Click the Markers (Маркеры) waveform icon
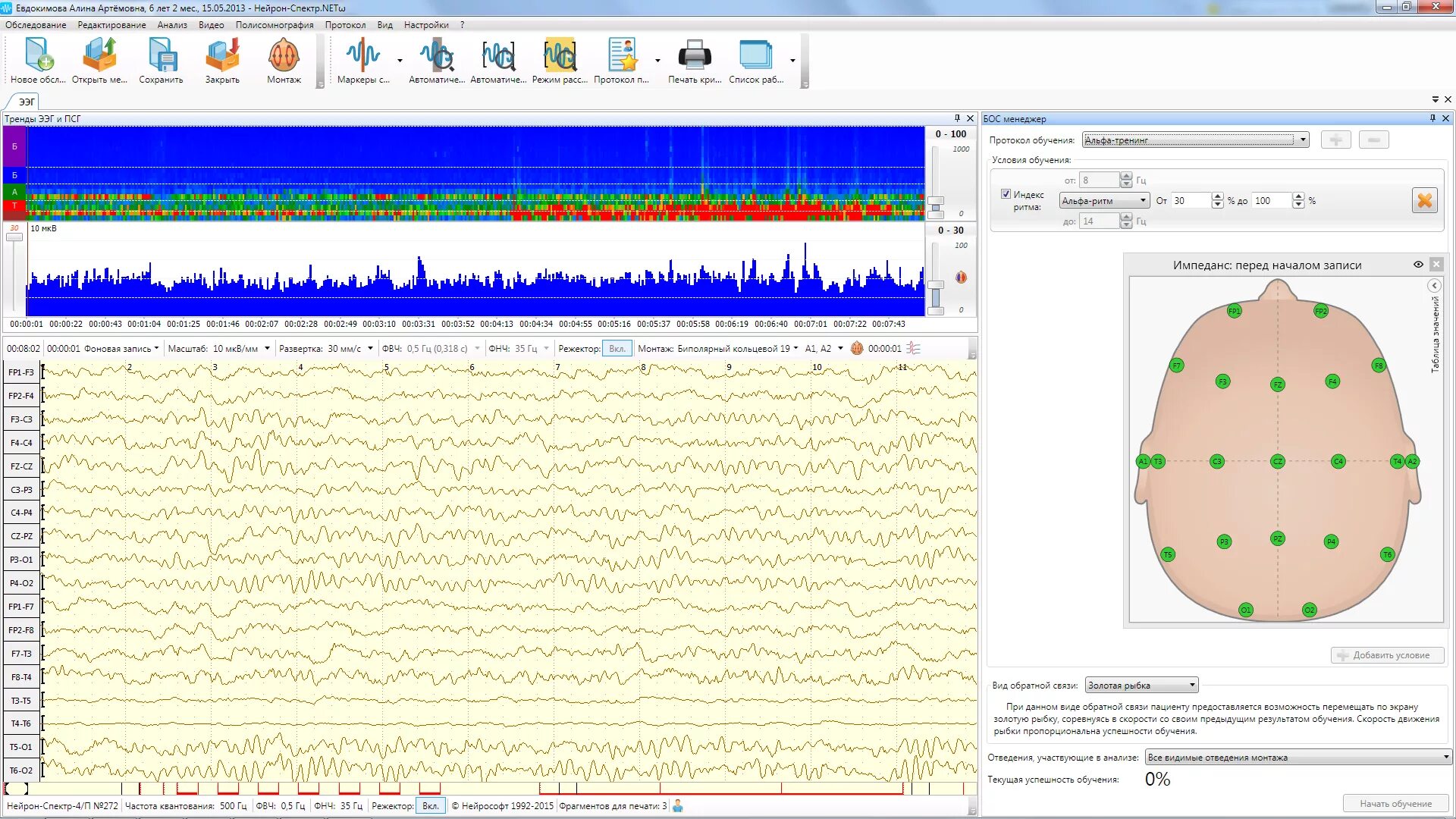Screen dimensions: 1456x819 coord(362,55)
